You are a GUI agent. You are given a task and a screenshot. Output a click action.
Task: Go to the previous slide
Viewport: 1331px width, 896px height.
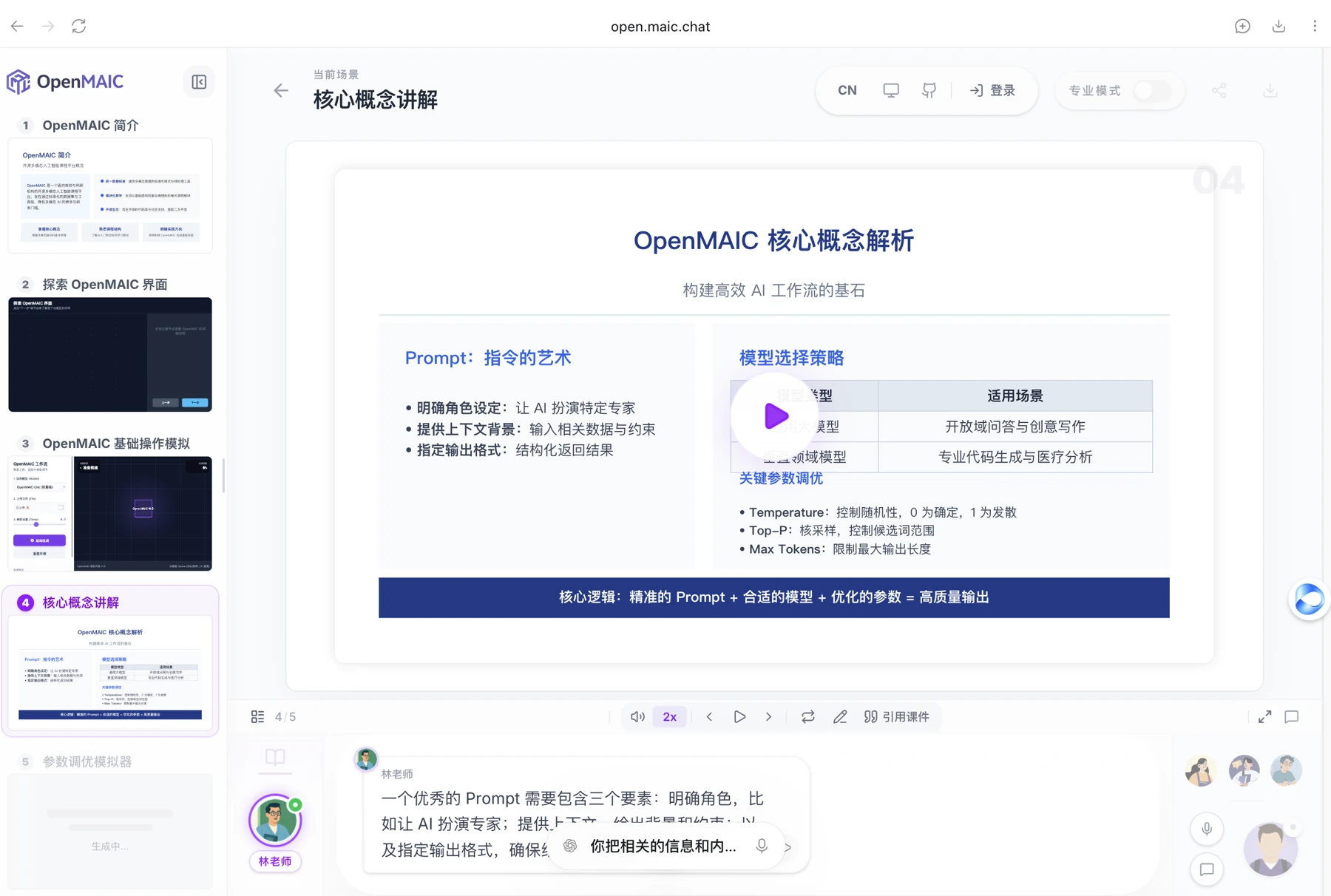(x=709, y=716)
